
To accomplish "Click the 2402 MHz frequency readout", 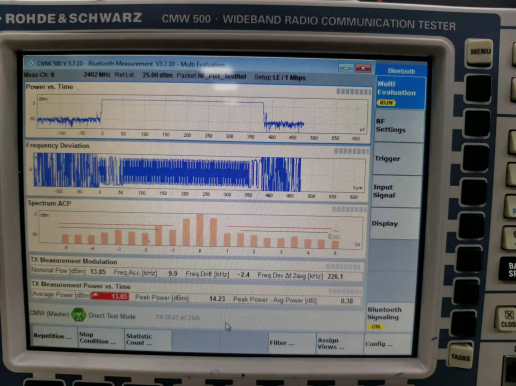I will click(x=97, y=75).
